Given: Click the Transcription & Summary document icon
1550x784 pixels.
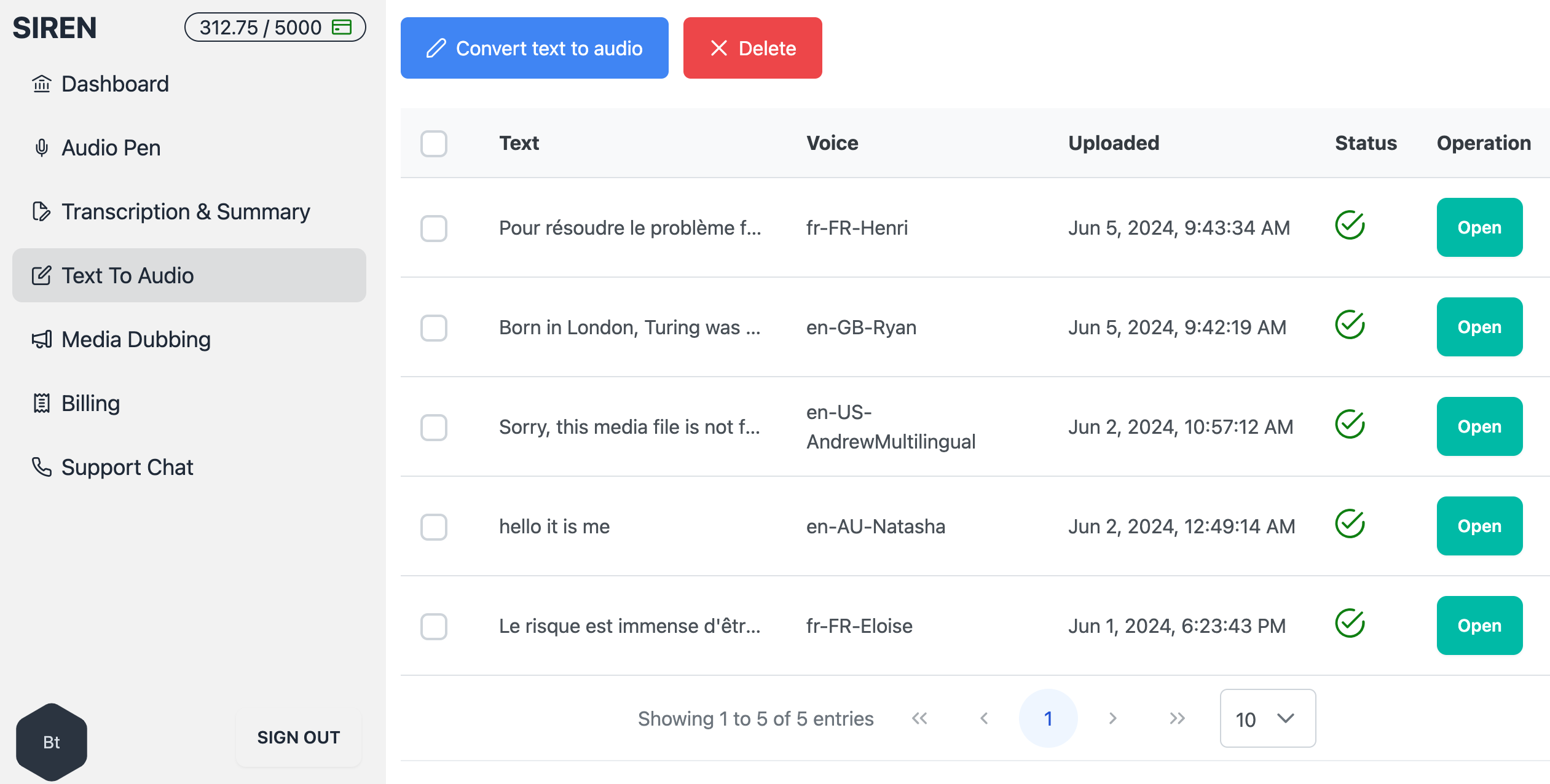Looking at the screenshot, I should pos(41,211).
